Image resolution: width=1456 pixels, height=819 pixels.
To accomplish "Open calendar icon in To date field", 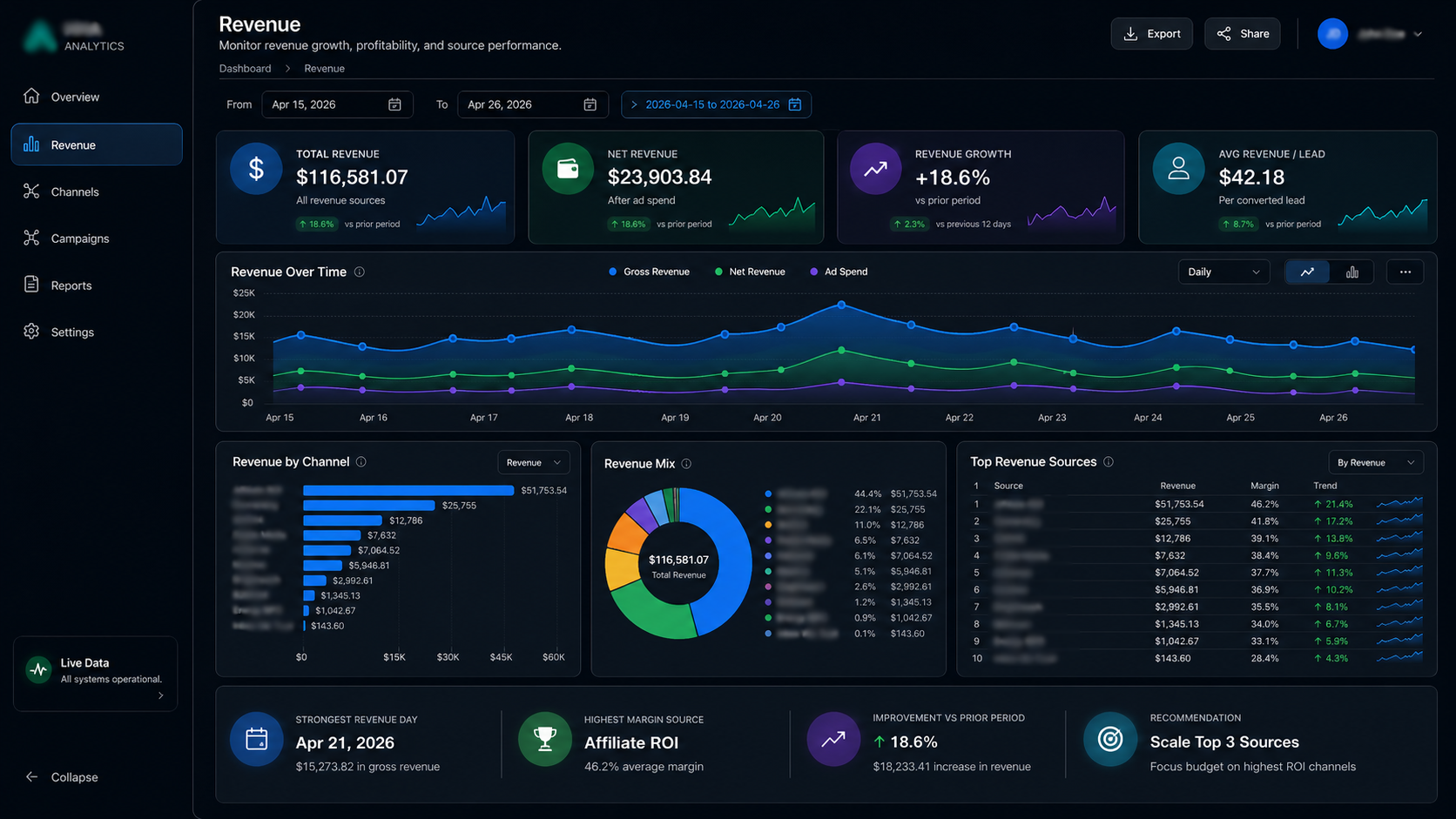I will (590, 104).
